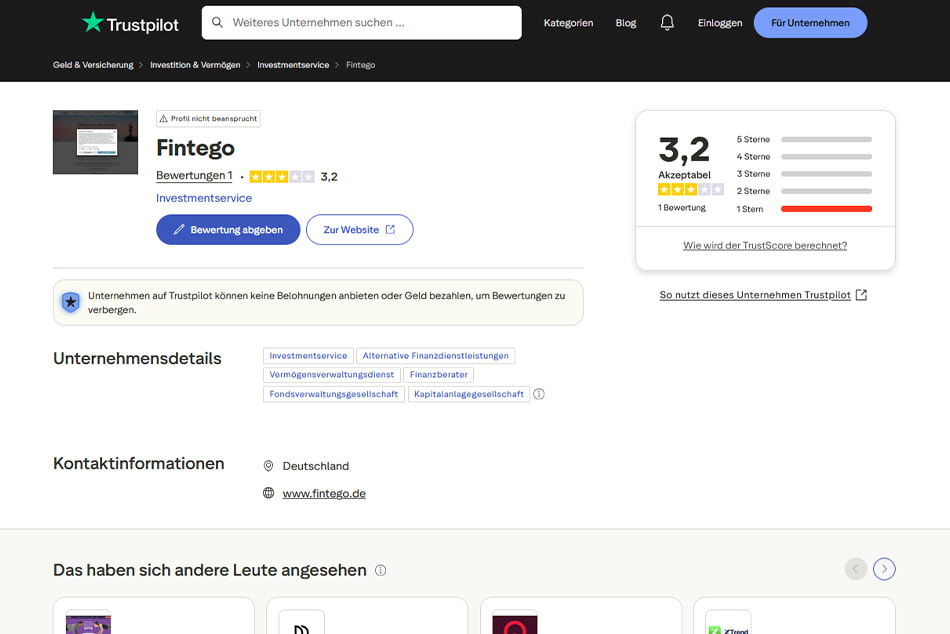This screenshot has height=634, width=950.
Task: Show previous carousel companies
Action: coord(855,569)
